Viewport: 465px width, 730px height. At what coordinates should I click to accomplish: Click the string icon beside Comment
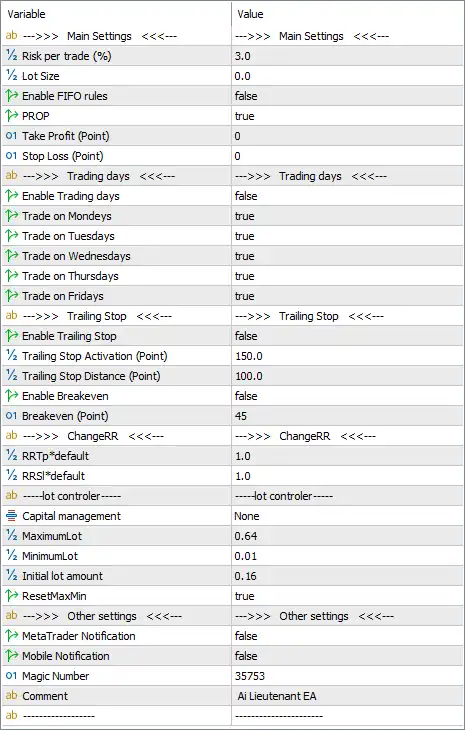pyautogui.click(x=11, y=696)
